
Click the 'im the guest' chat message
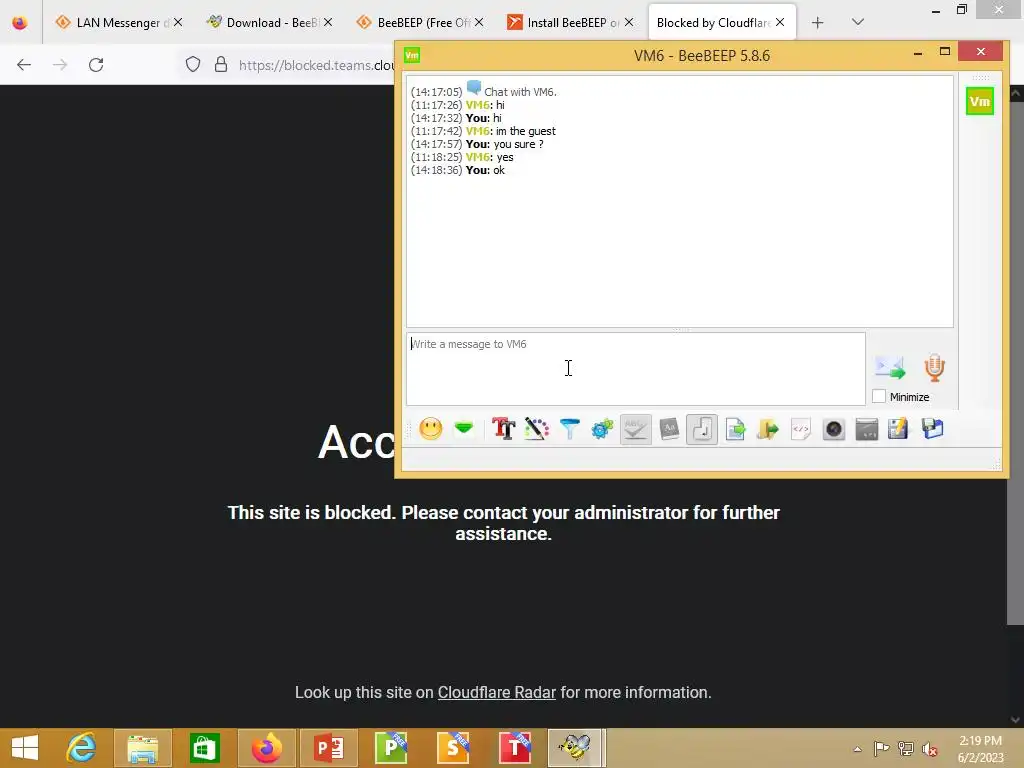[526, 131]
